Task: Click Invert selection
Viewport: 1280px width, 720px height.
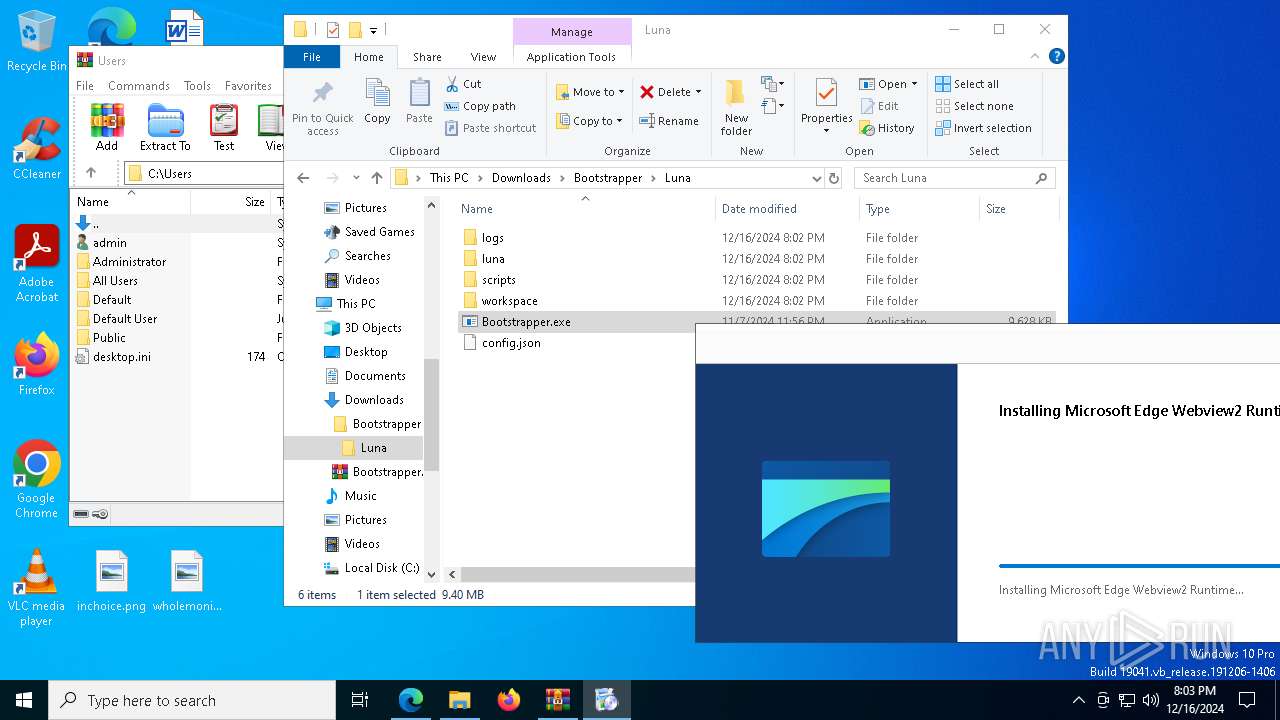Action: [983, 128]
